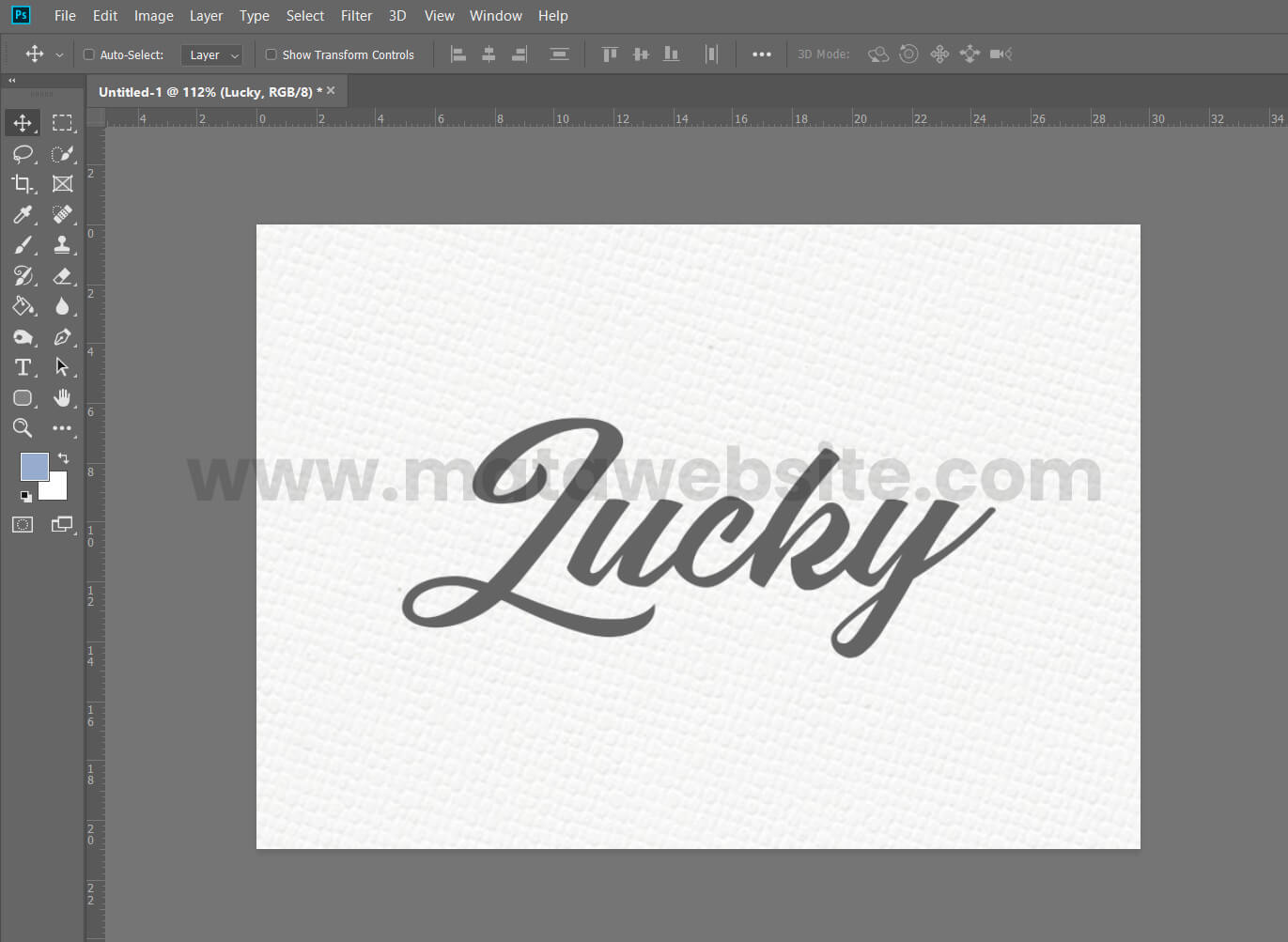Image resolution: width=1288 pixels, height=942 pixels.
Task: Open the Layer auto-select dropdown
Action: (211, 54)
